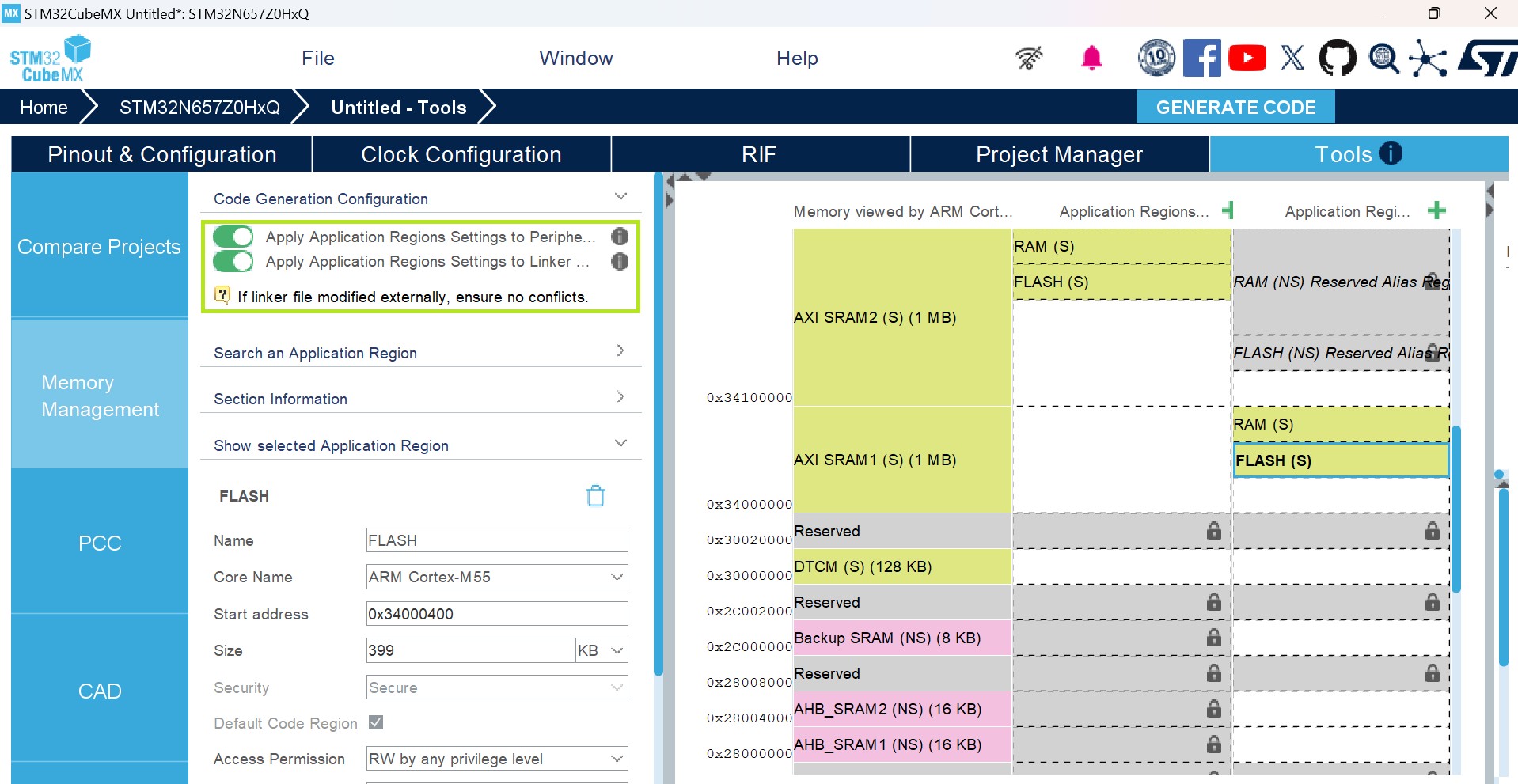Click the question mark hint icon
Screen dimensions: 1518x784
pos(222,296)
